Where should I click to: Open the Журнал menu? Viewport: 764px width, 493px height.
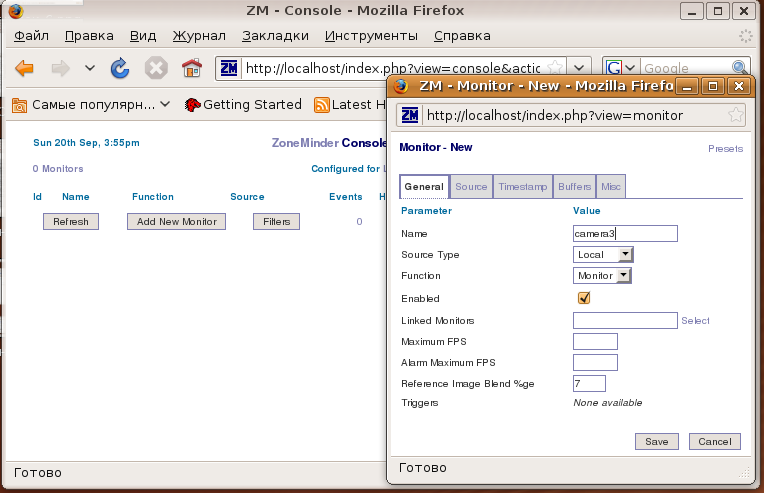199,36
